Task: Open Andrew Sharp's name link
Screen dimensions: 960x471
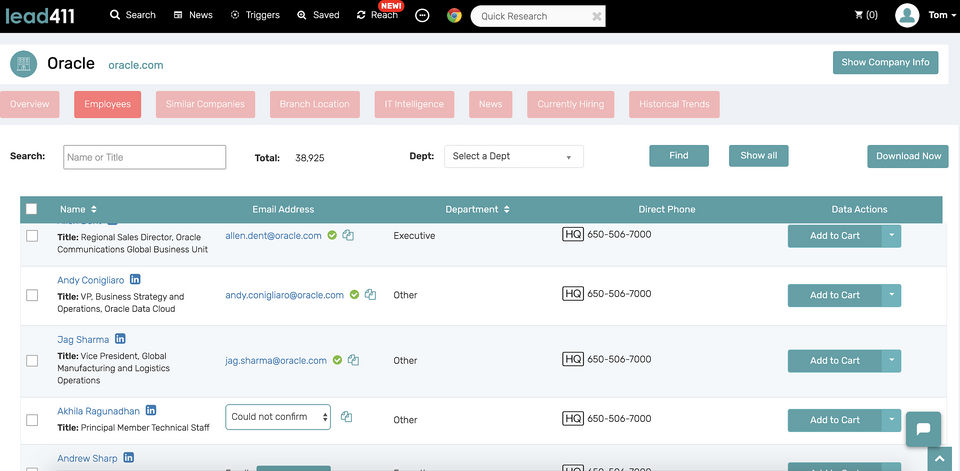Action: (87, 458)
